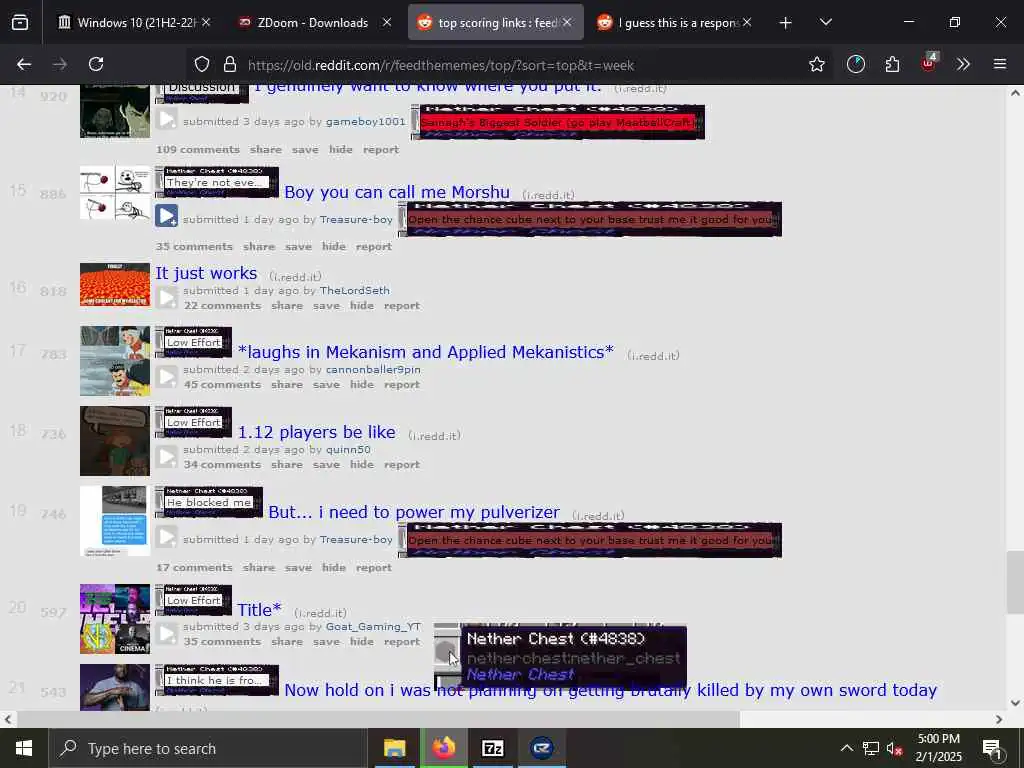1024x768 pixels.
Task: Open thumbnail of 1.12 players be like post
Action: click(x=115, y=441)
